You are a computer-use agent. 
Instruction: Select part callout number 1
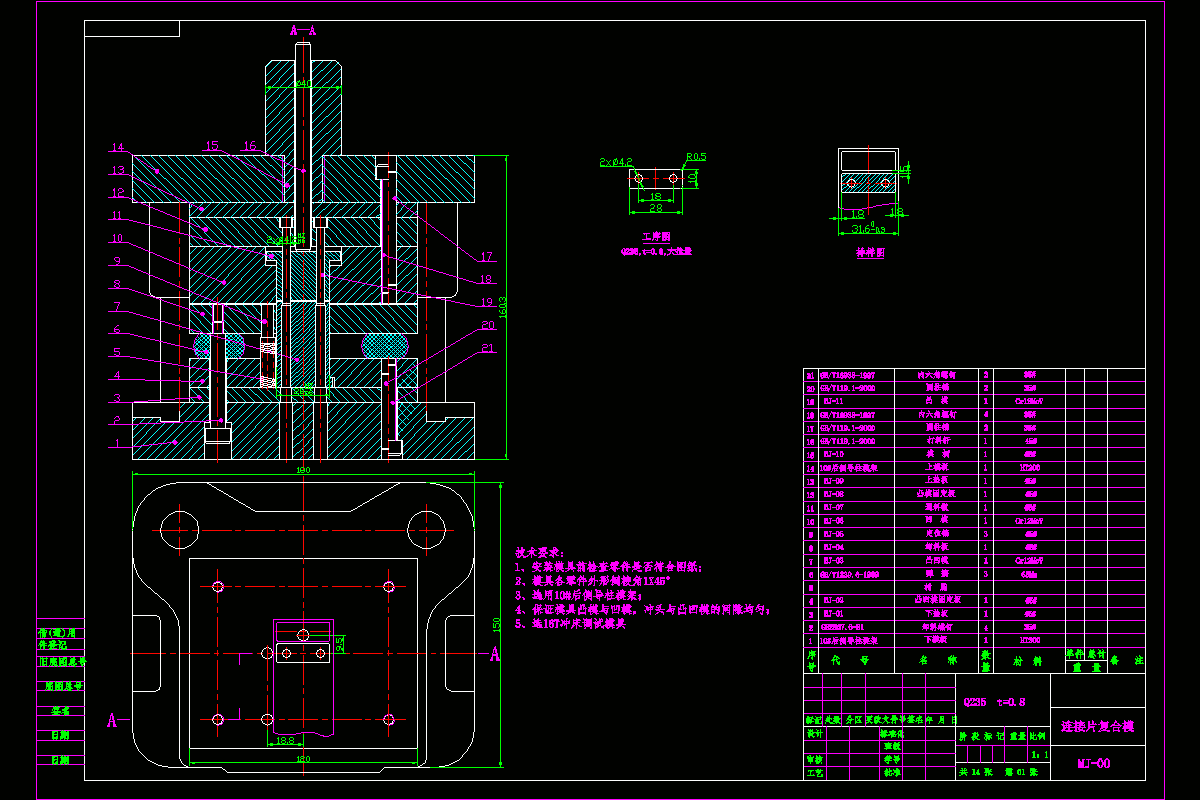pyautogui.click(x=115, y=441)
